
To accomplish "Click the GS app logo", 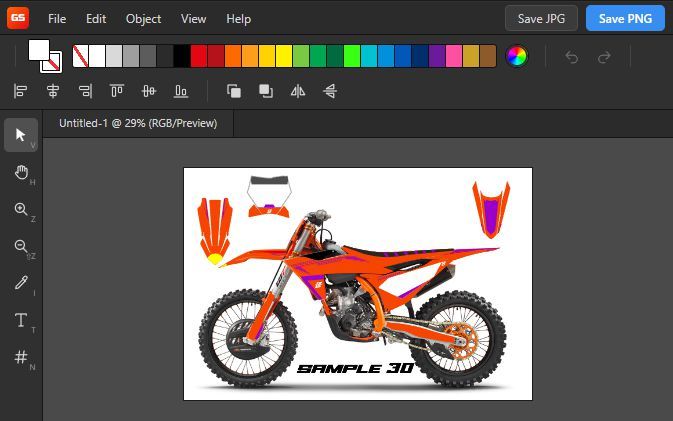I will (x=18, y=18).
